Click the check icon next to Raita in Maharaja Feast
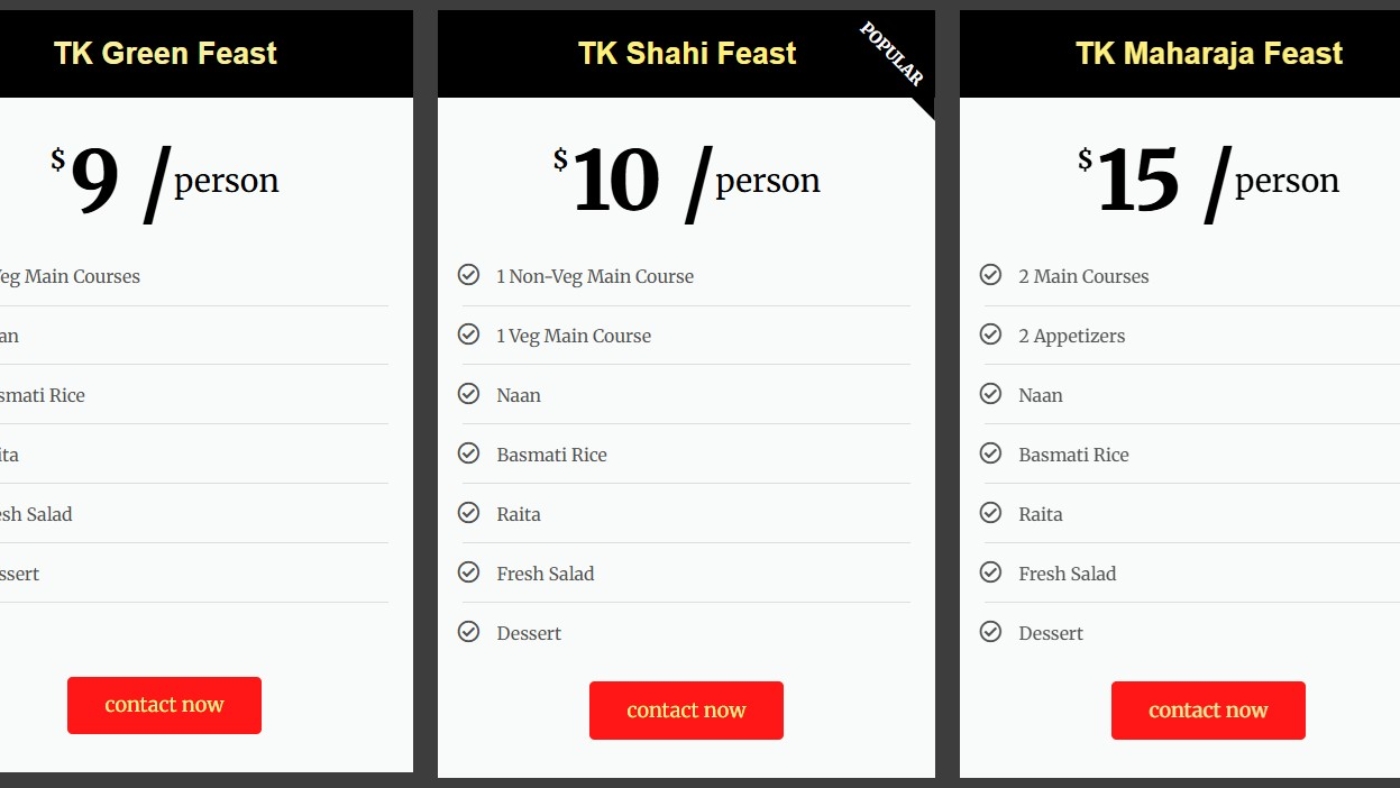Screen dimensions: 1400x788 pos(991,513)
